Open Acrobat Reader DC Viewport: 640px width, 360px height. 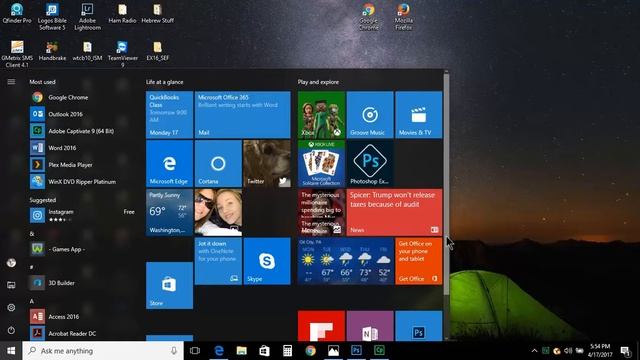pos(82,333)
